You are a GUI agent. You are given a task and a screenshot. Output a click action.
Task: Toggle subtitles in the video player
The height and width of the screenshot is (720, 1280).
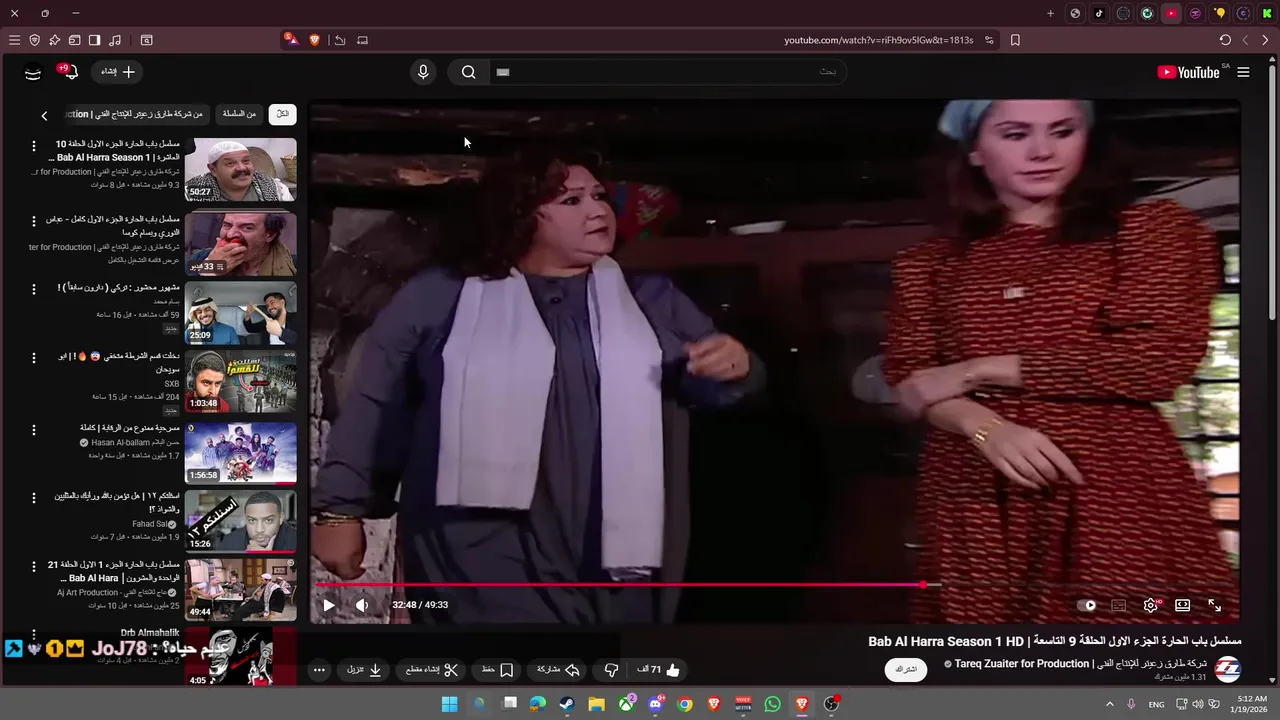[x=1119, y=605]
